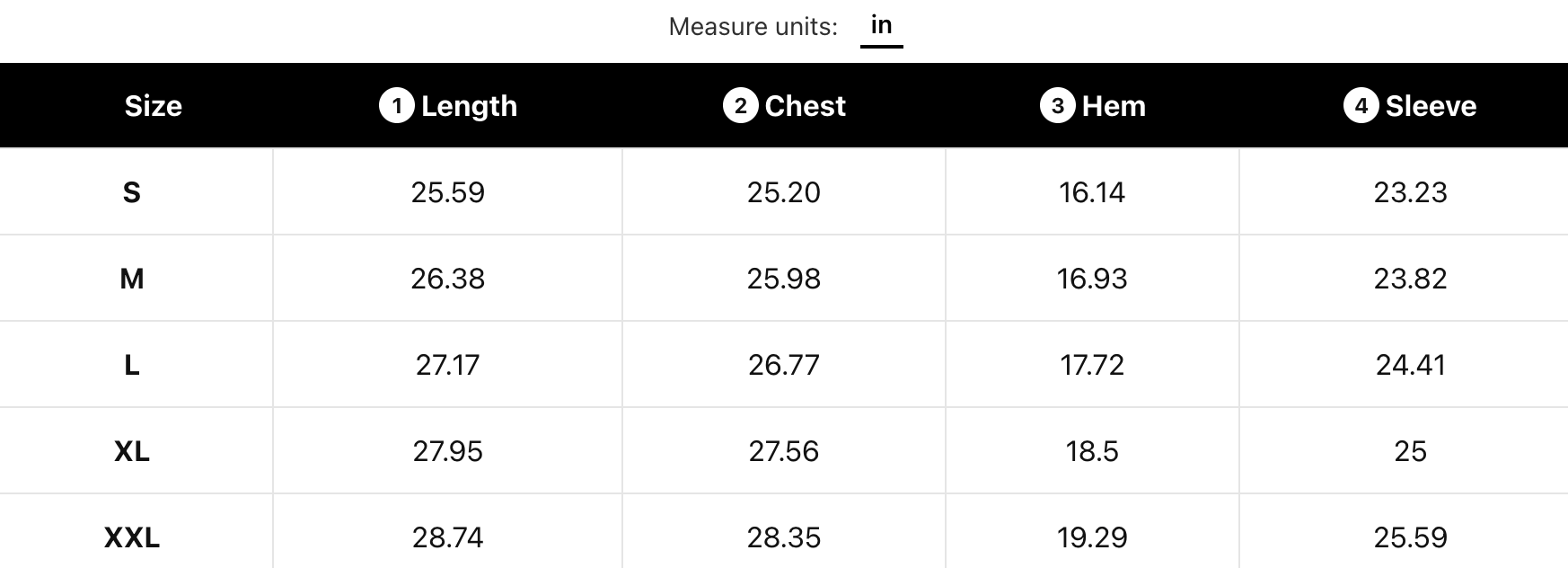Screen dimensions: 1568x568
Task: Select the M size row label
Action: click(x=132, y=279)
